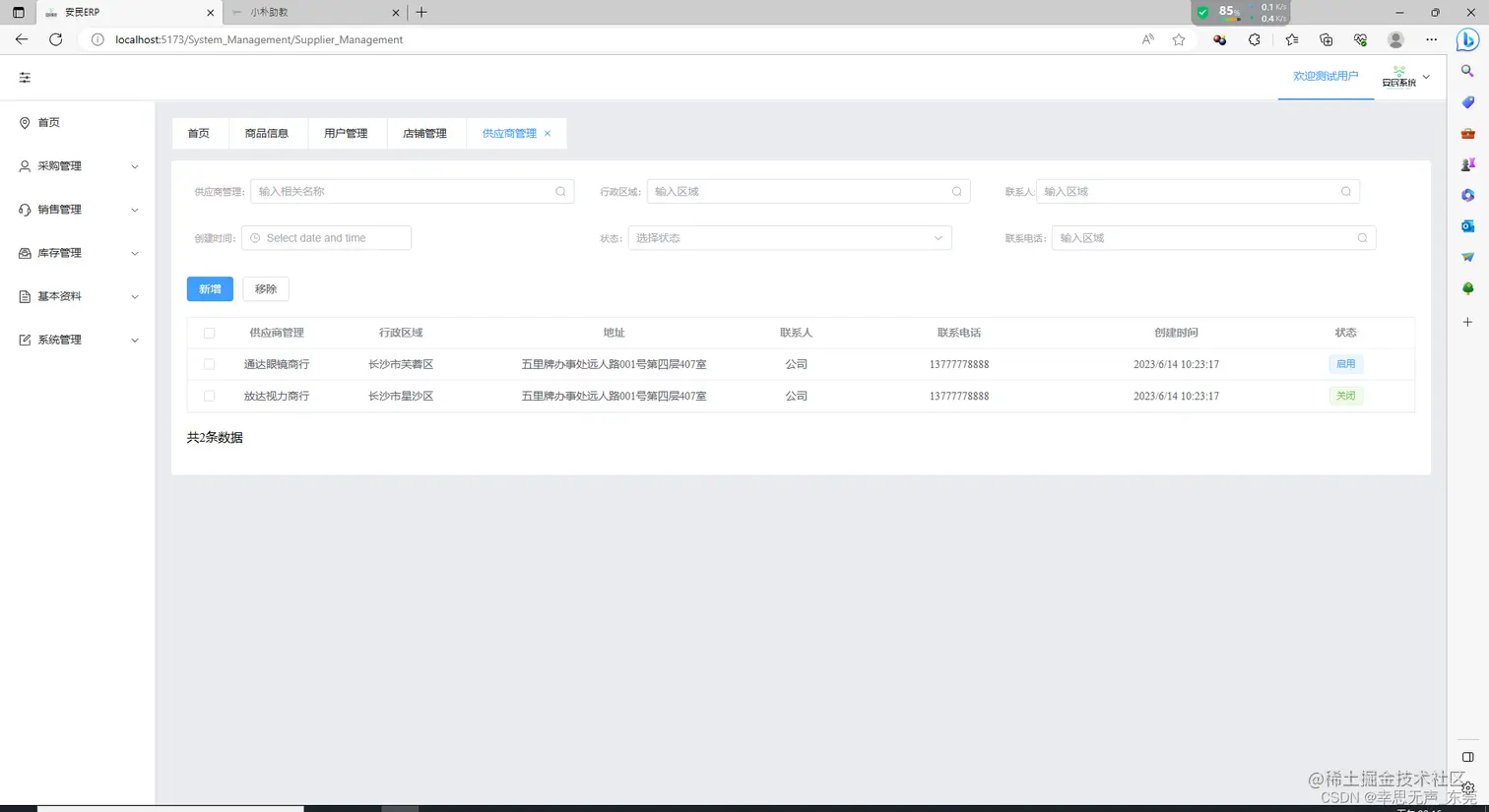Click the Select date and time field
The width and height of the screenshot is (1489, 812).
click(x=326, y=238)
